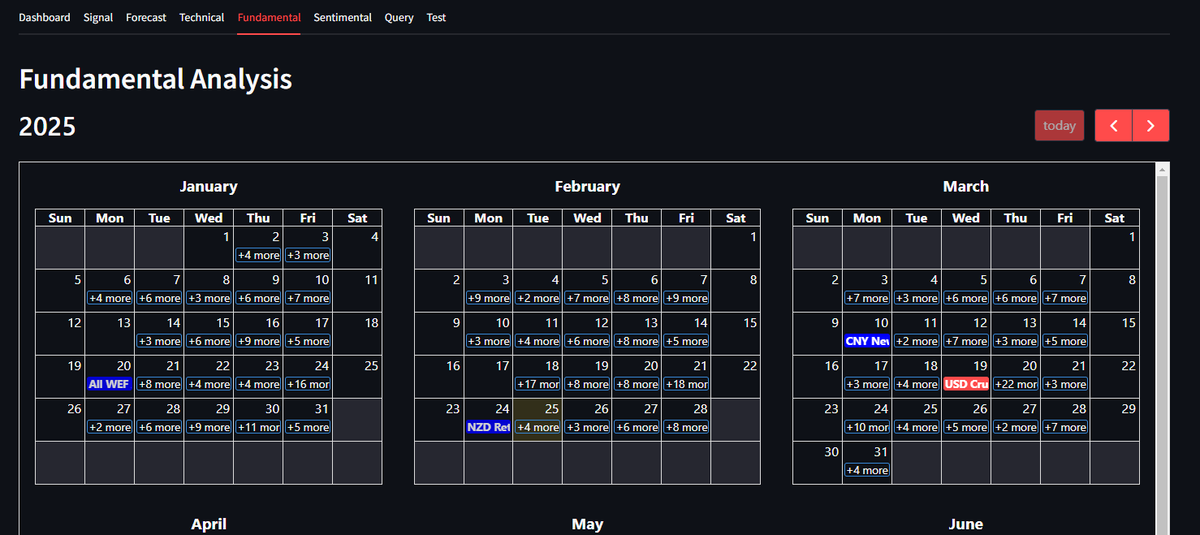Expand +7 more on March 28
Image resolution: width=1200 pixels, height=535 pixels.
1065,427
